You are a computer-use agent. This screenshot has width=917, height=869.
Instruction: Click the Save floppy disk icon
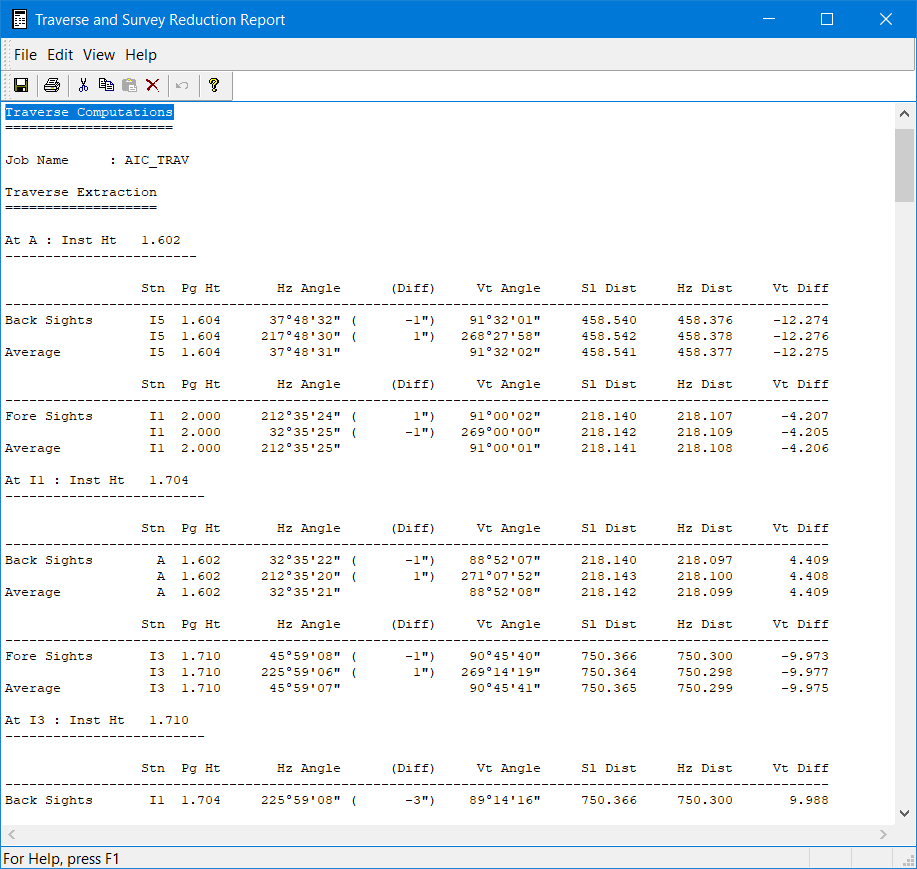coord(21,85)
